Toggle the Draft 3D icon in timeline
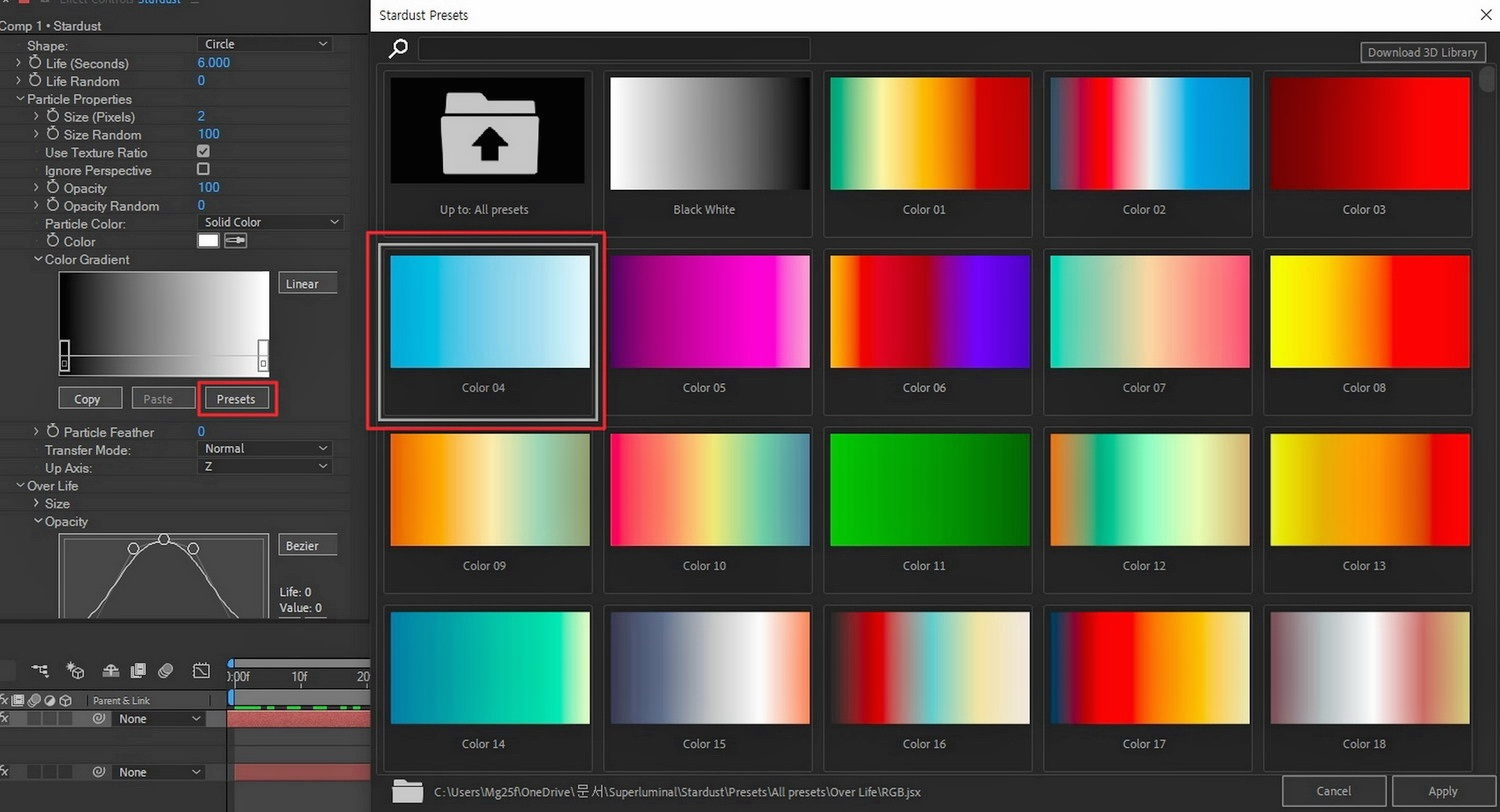The width and height of the screenshot is (1500, 812). (75, 670)
